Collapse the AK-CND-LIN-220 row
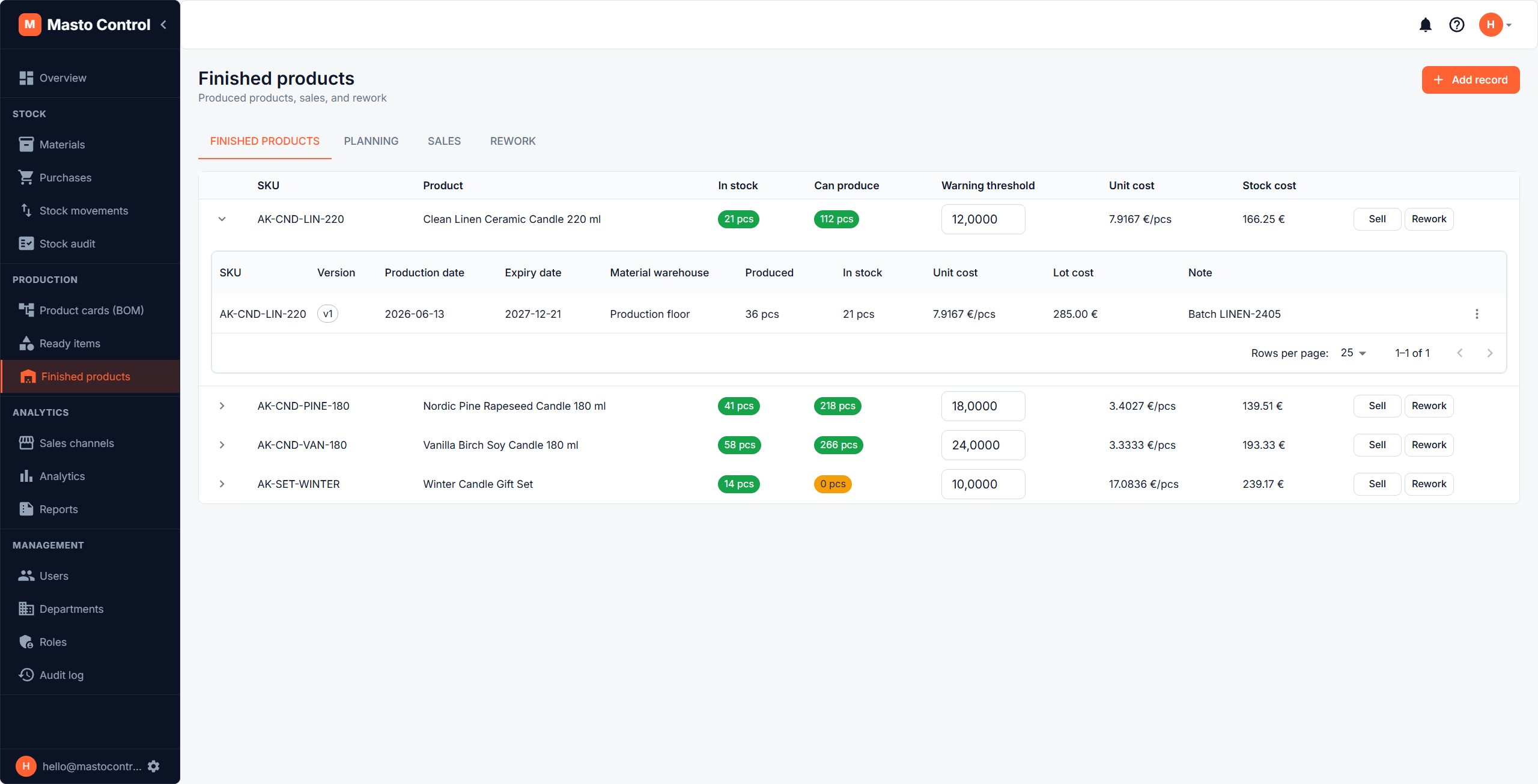 (222, 219)
